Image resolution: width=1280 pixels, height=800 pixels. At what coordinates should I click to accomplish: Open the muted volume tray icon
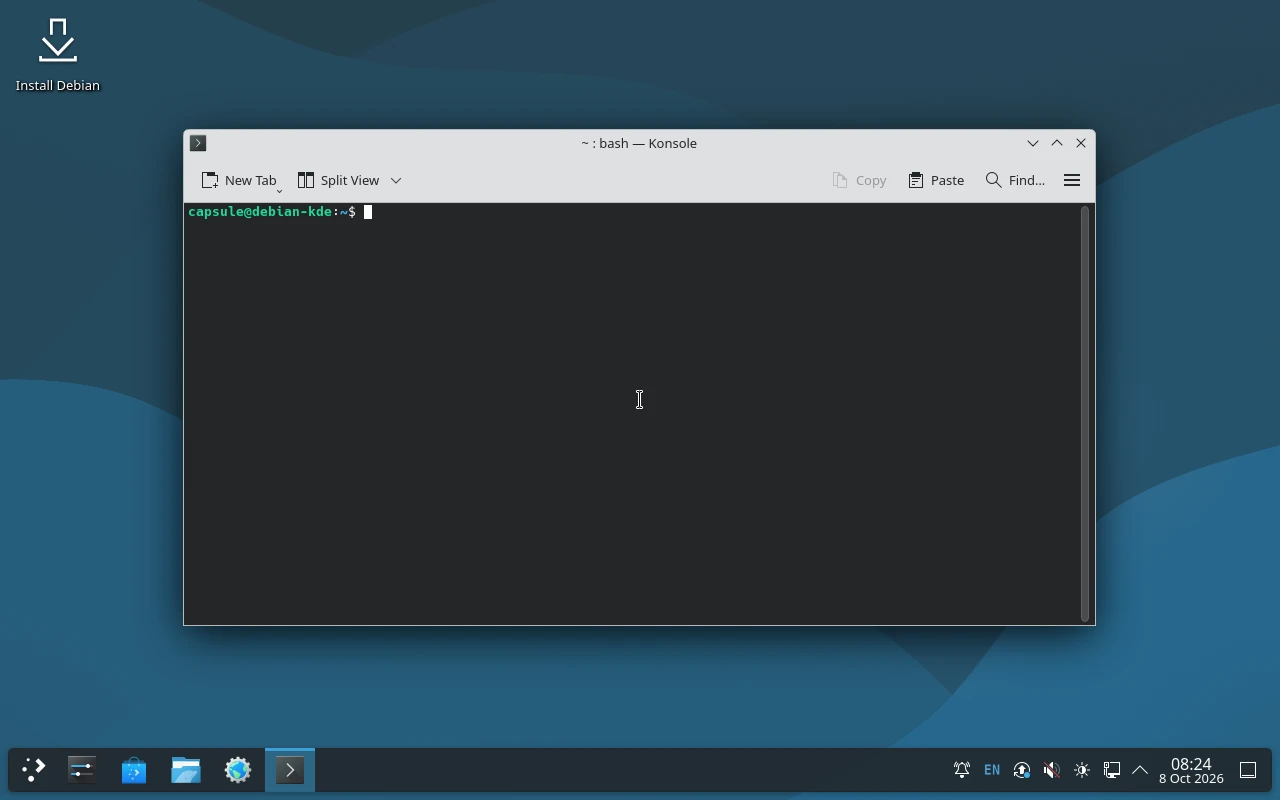coord(1052,770)
